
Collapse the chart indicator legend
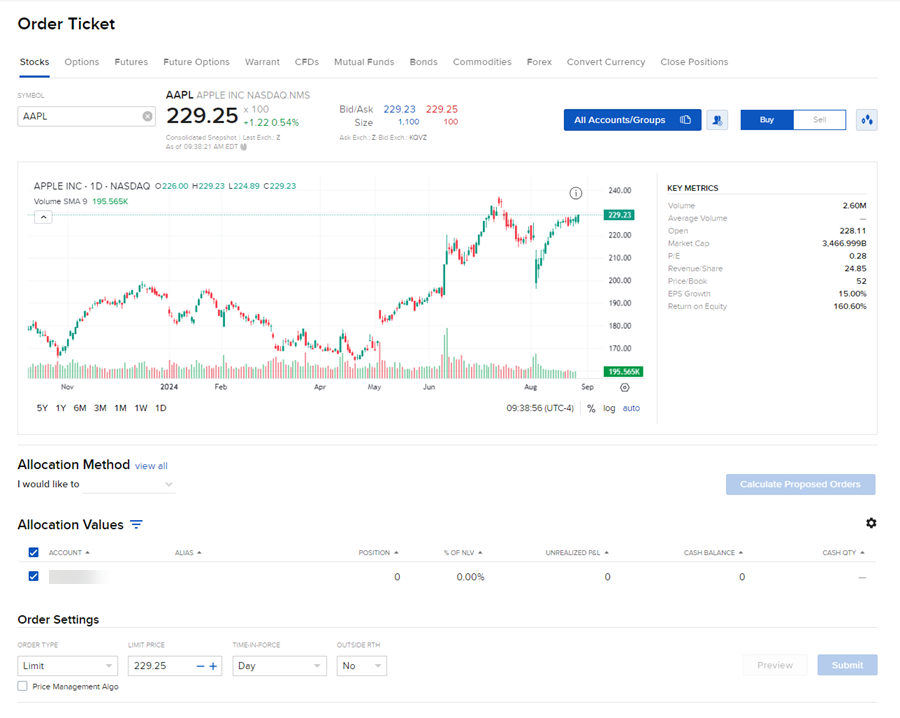pos(43,217)
